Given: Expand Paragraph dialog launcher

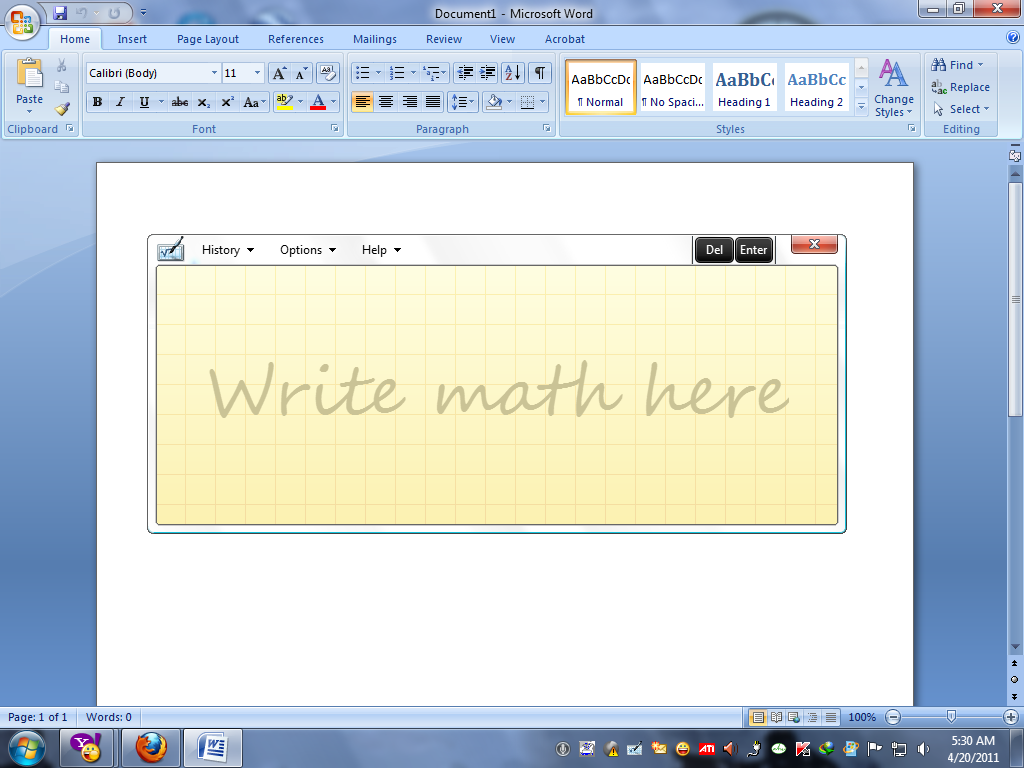Looking at the screenshot, I should [547, 129].
